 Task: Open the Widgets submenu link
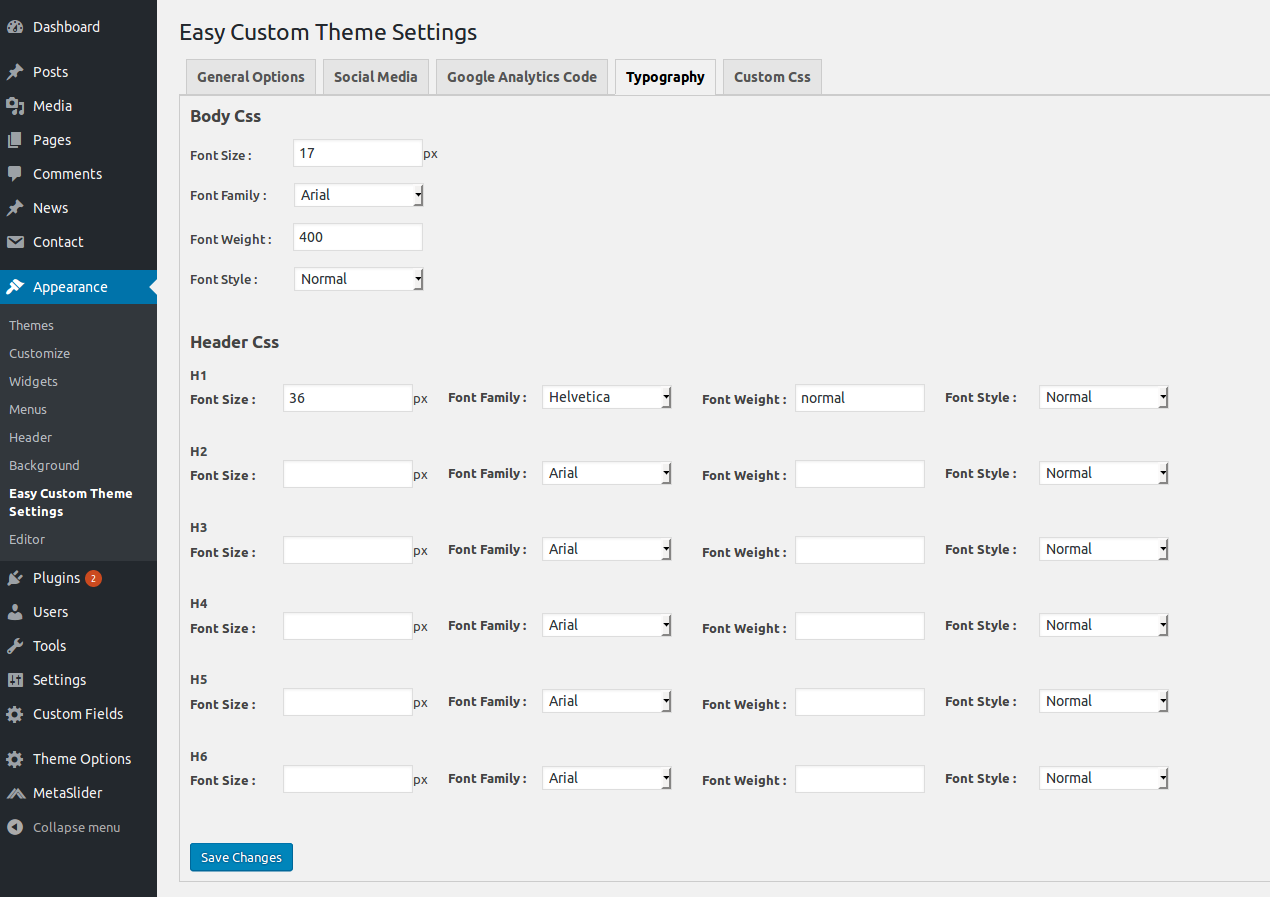coord(34,381)
